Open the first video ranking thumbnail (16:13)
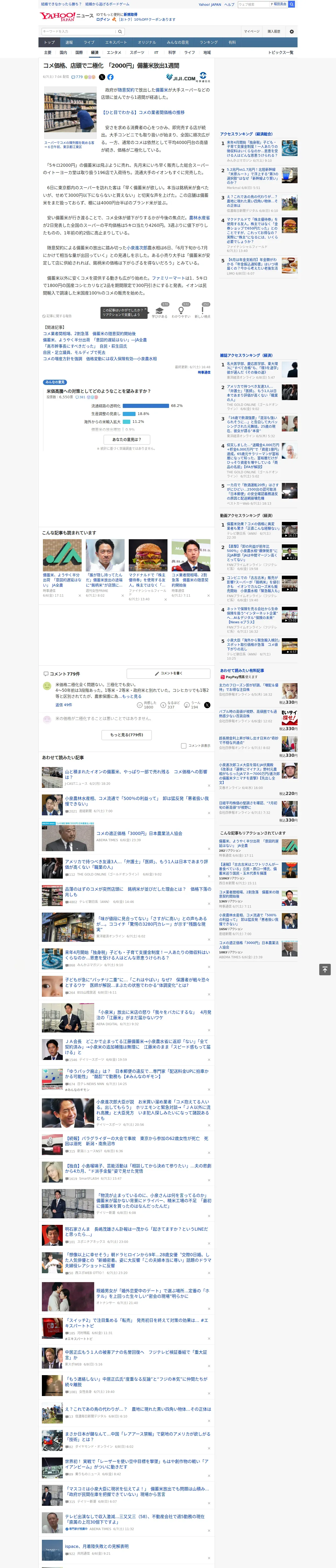Image resolution: width=336 pixels, height=1568 pixels. tap(290, 529)
